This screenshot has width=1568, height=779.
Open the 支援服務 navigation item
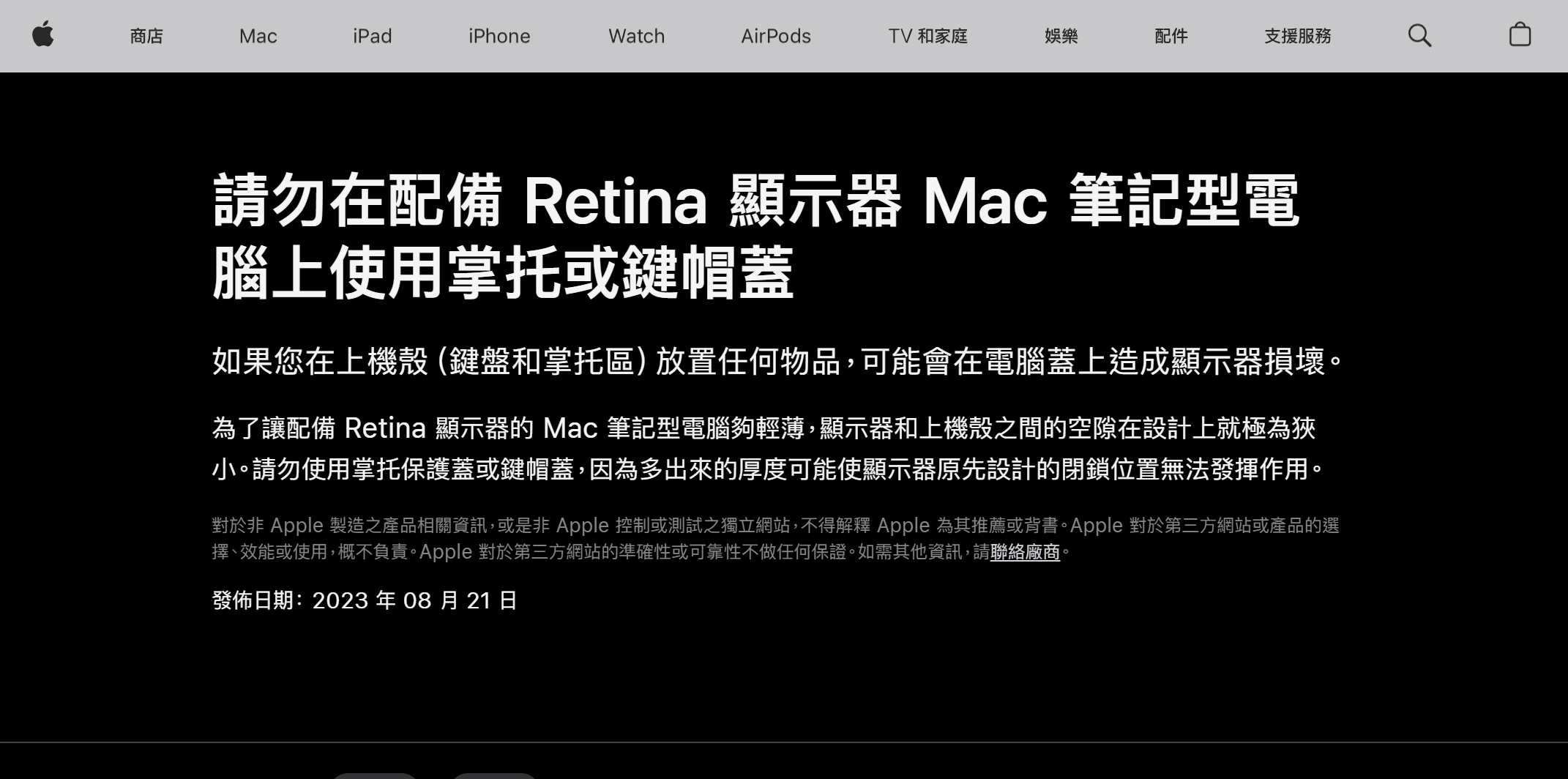click(x=1297, y=36)
